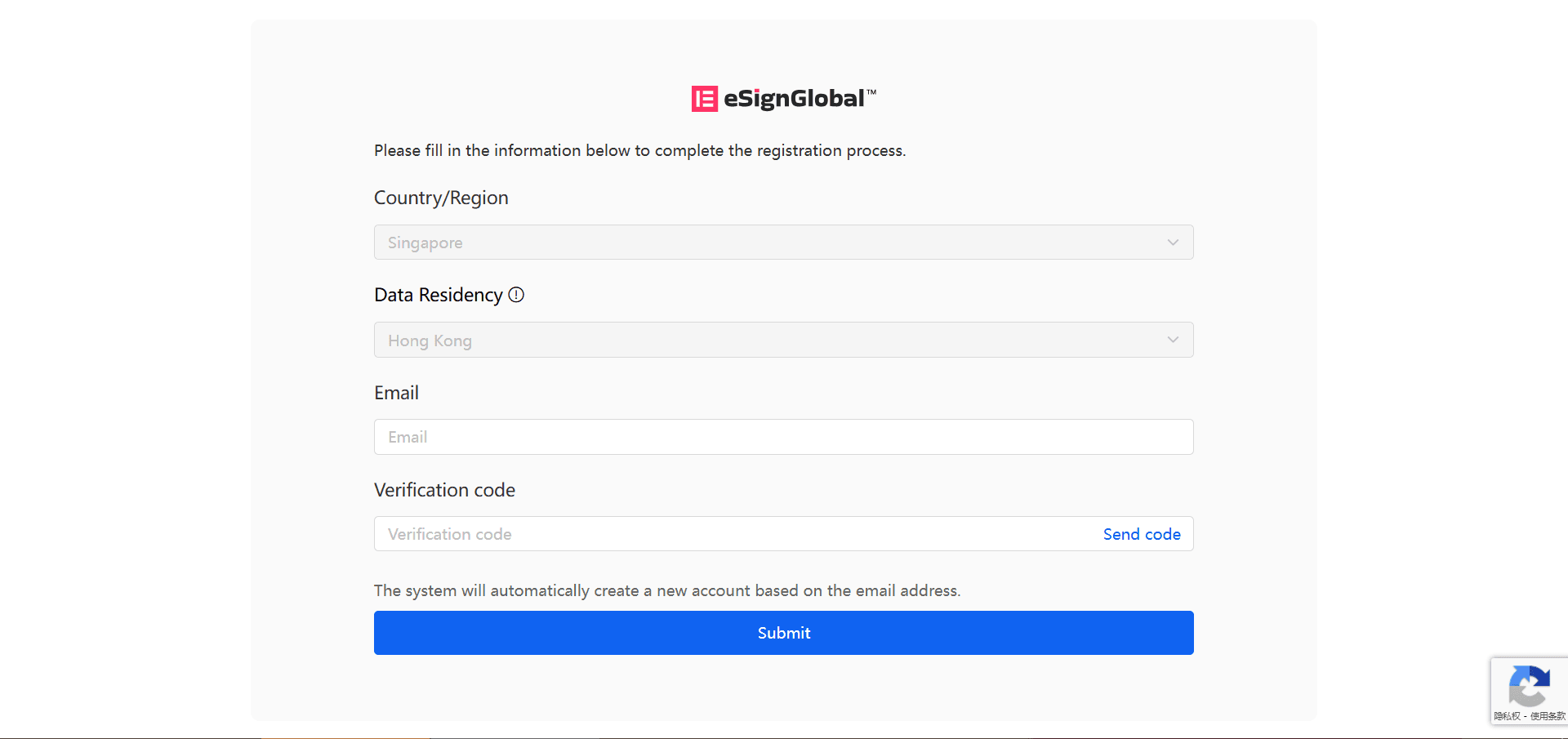Click the Data Residency label text

(439, 295)
